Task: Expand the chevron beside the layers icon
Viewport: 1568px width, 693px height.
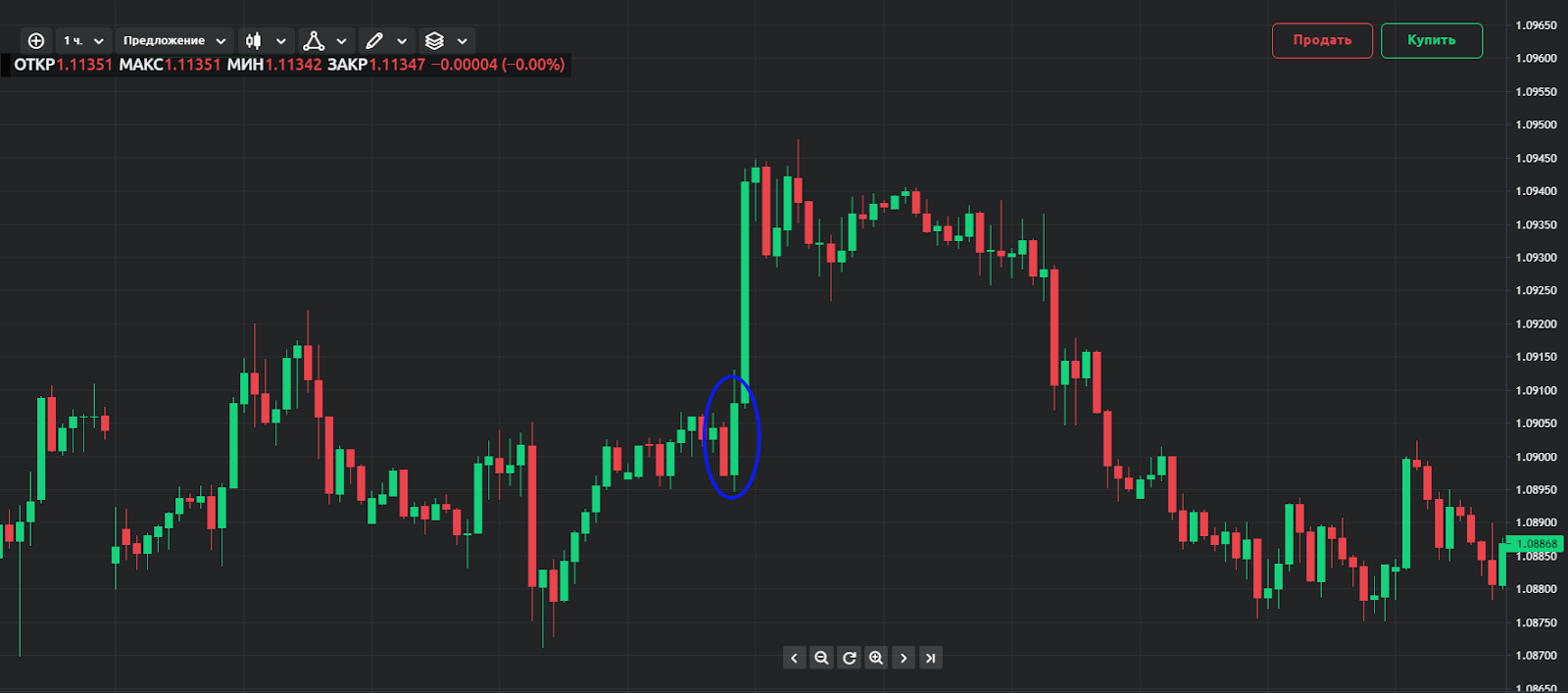Action: point(463,41)
